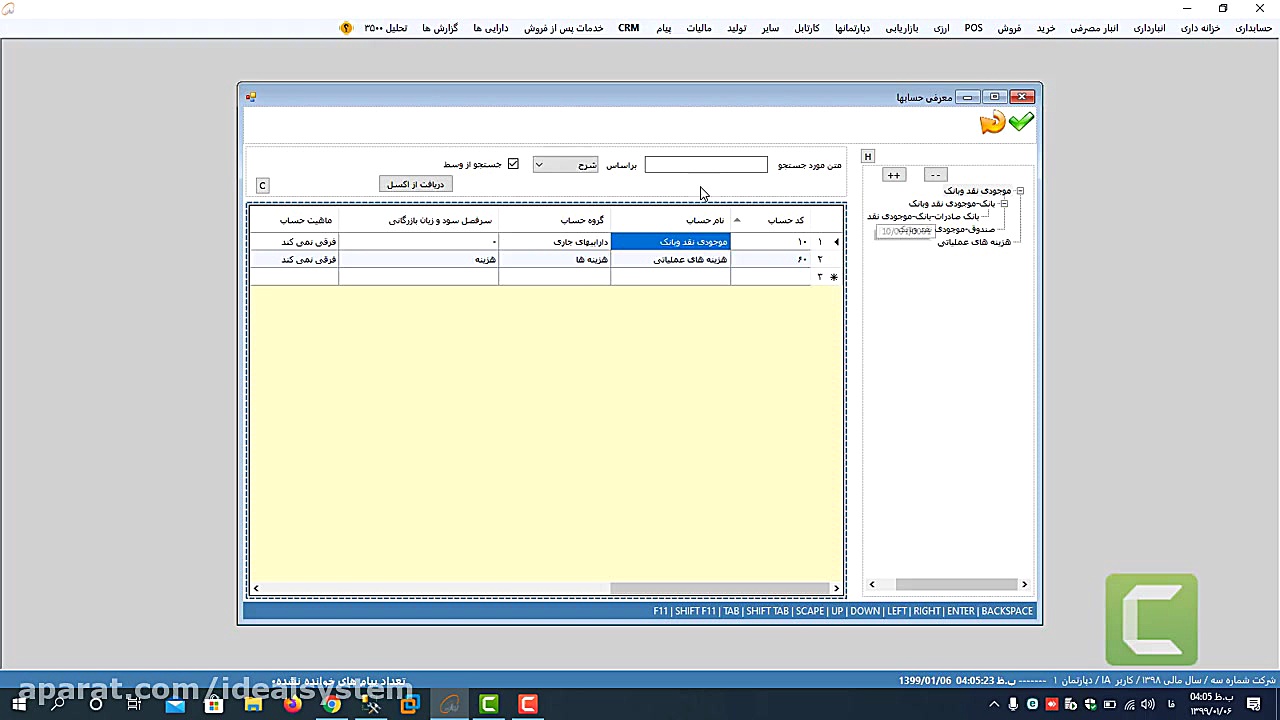Open the Mail app in the taskbar
The height and width of the screenshot is (720, 1280).
point(175,705)
